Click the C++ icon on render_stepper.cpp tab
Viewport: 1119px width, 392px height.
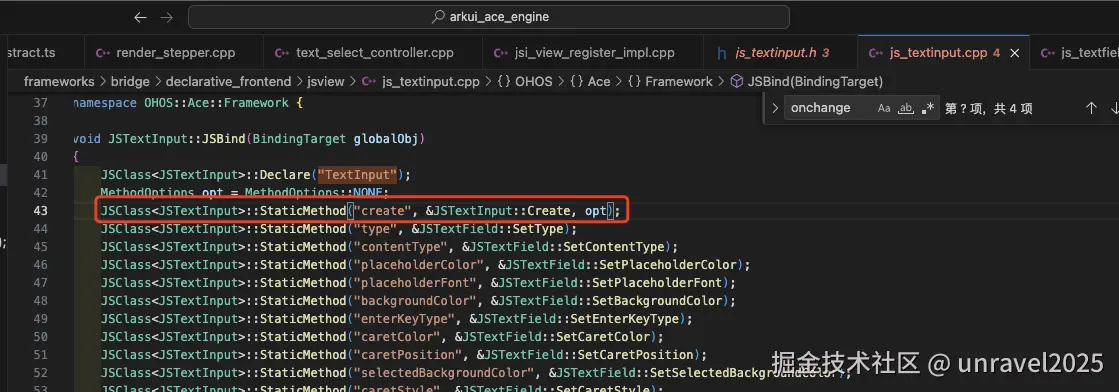(103, 53)
